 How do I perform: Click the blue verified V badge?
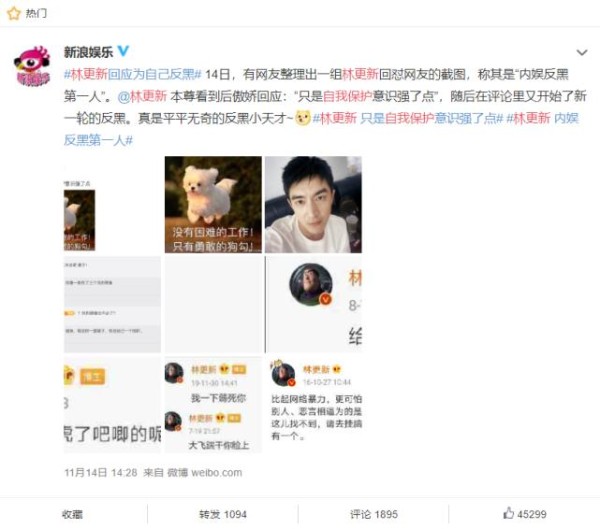123,51
